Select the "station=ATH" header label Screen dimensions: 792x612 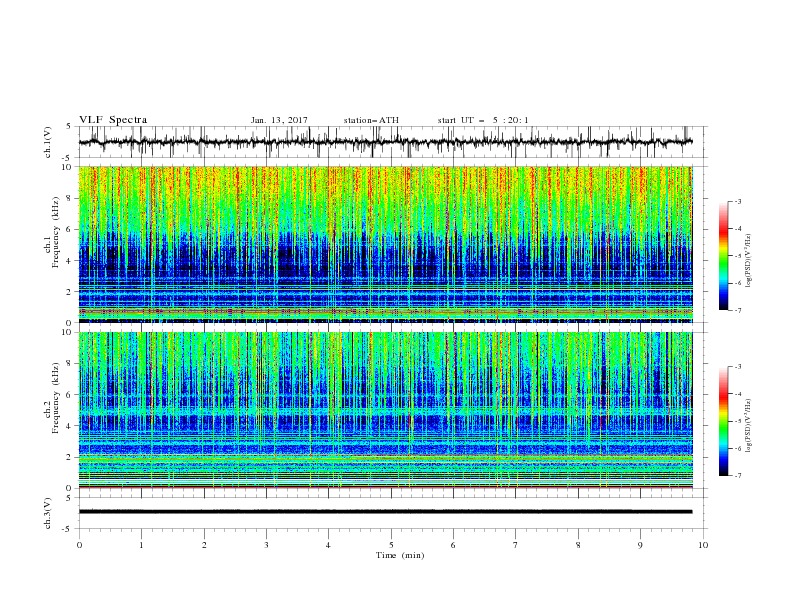coord(371,120)
